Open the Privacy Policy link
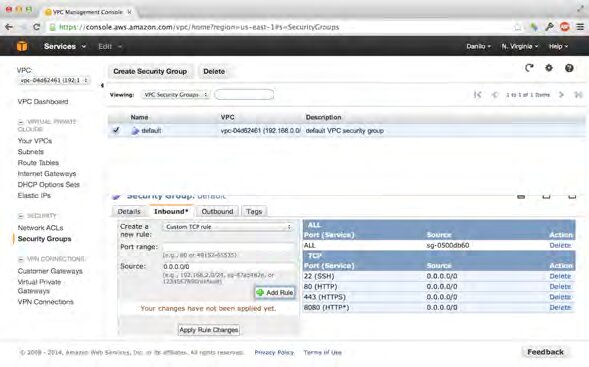This screenshot has height=367, width=589. tap(274, 352)
